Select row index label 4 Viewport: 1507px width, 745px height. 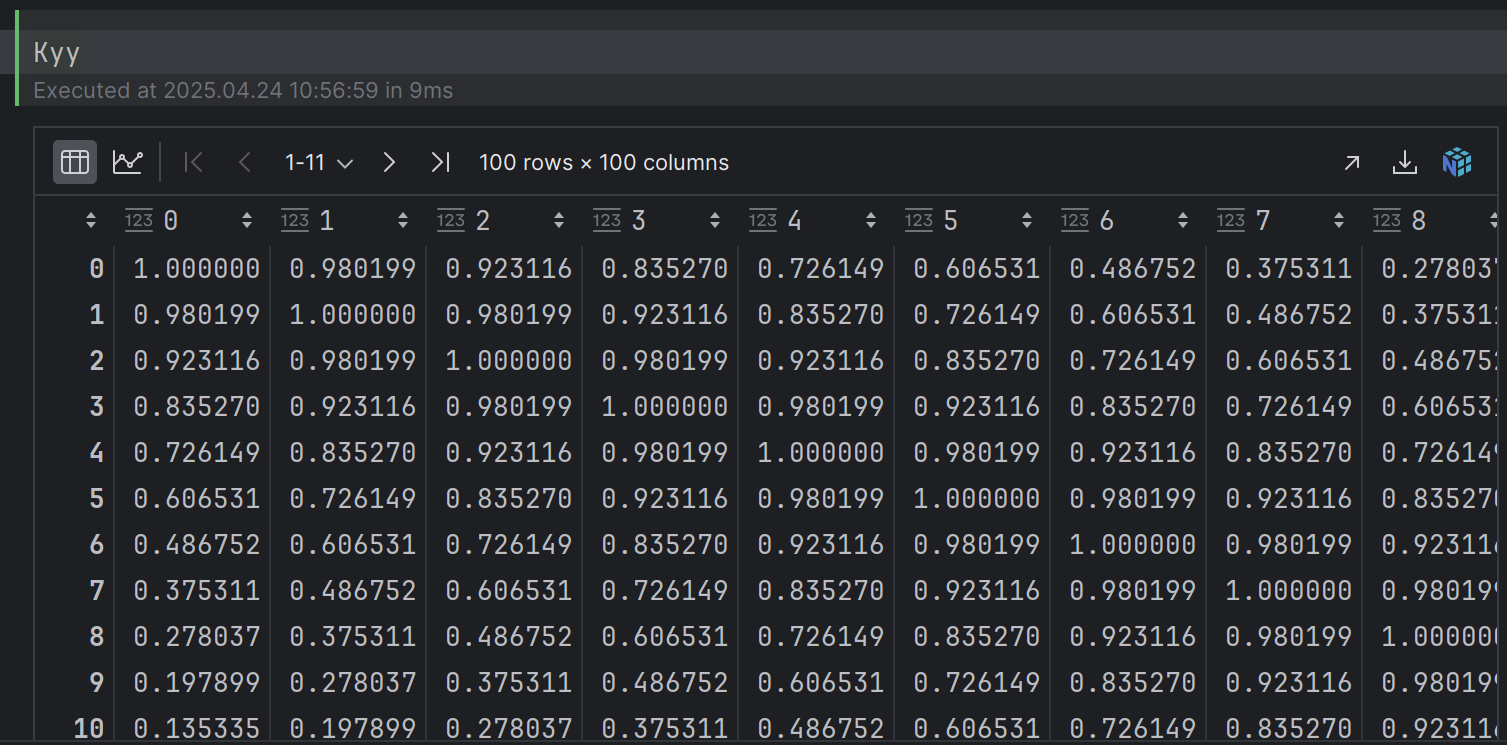pos(96,452)
